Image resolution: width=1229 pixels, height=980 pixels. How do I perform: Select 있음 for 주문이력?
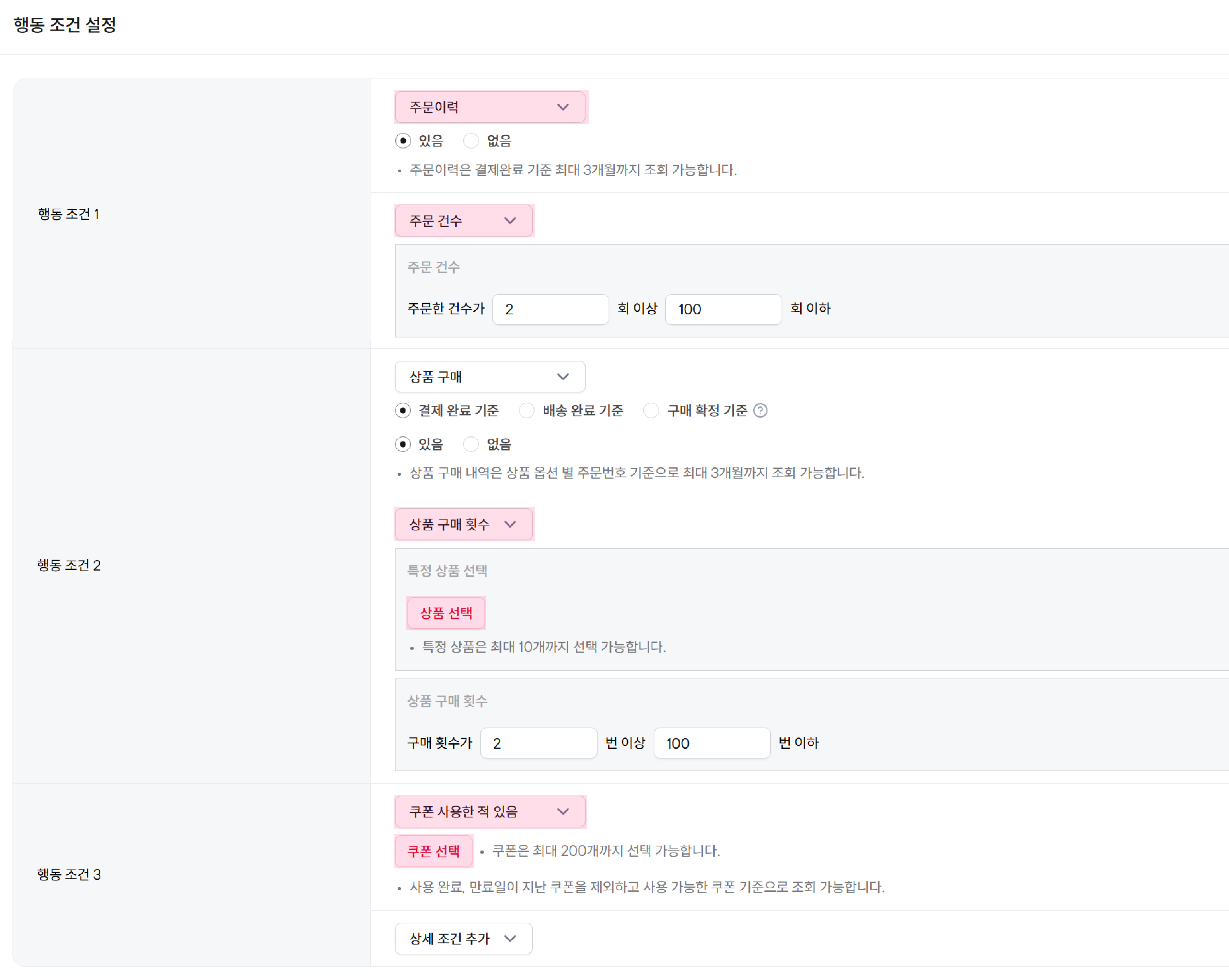404,140
